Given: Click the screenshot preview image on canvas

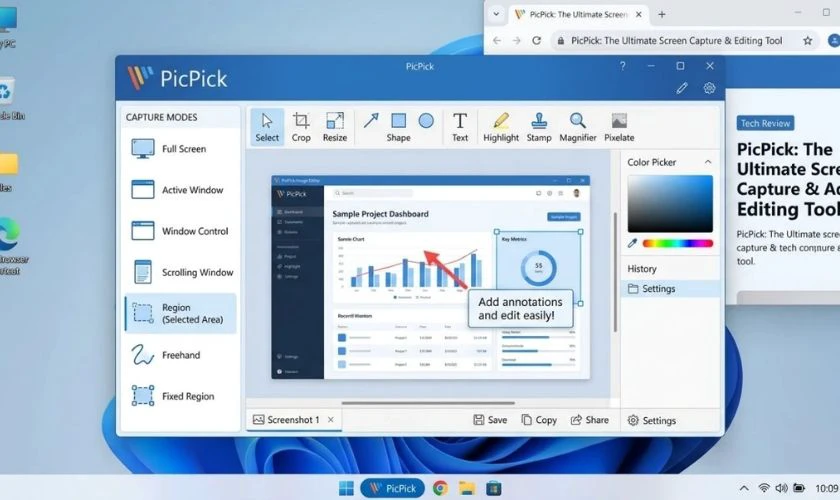Looking at the screenshot, I should (431, 278).
